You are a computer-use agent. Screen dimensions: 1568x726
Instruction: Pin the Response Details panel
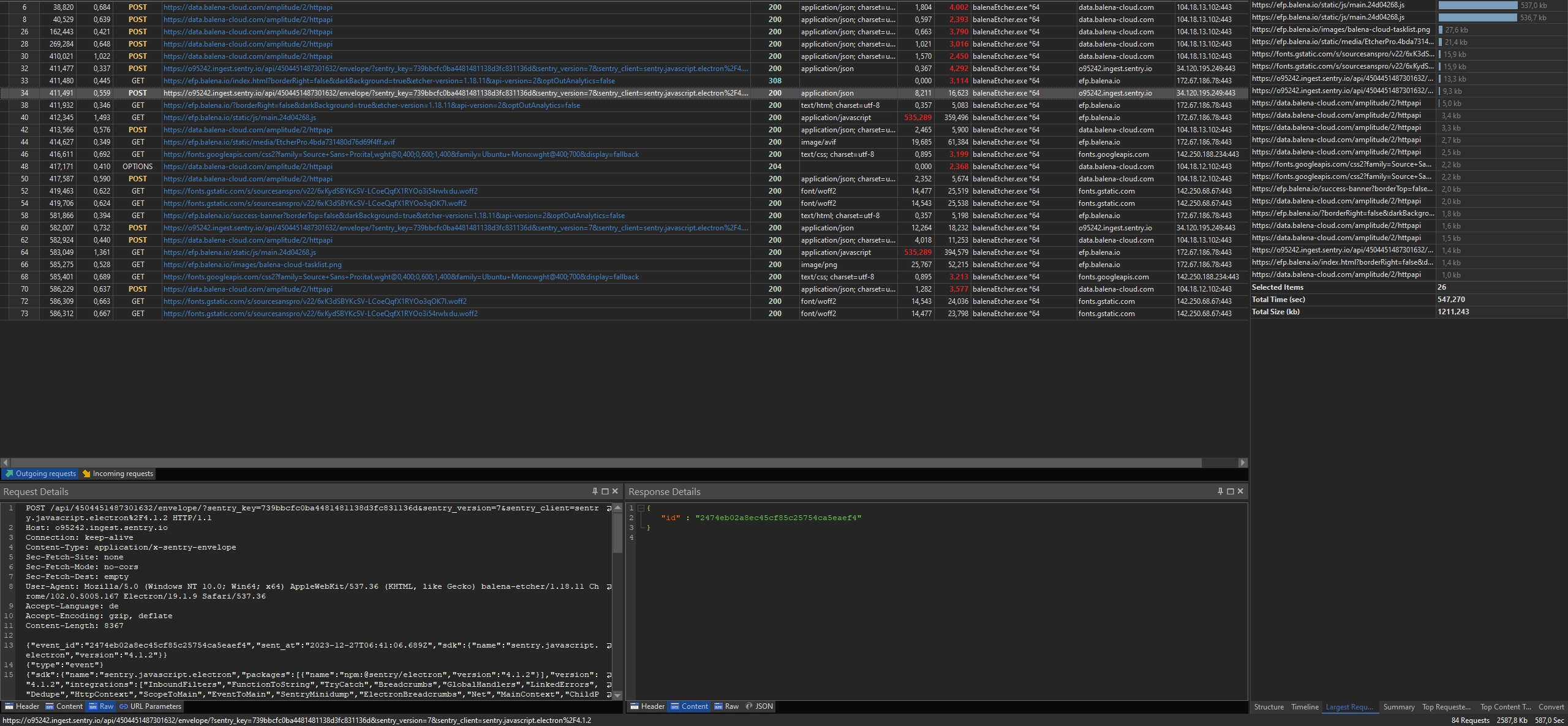[1220, 491]
